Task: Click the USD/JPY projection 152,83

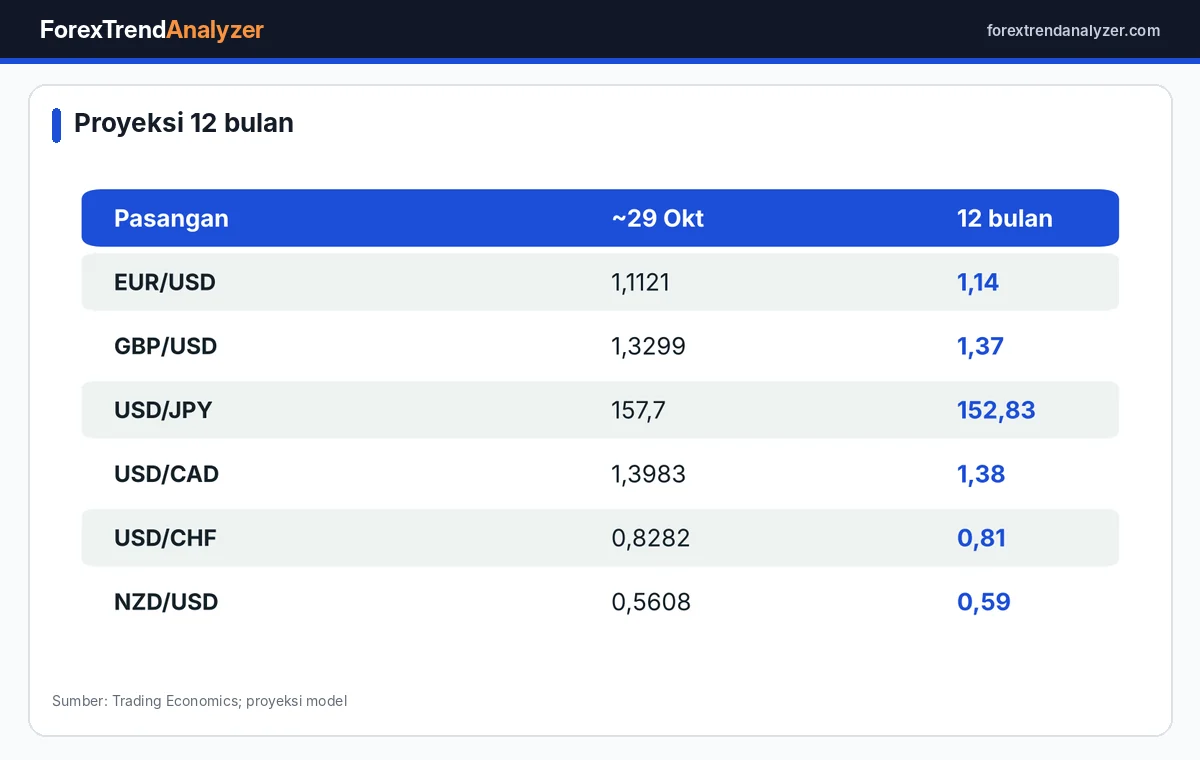Action: pyautogui.click(x=996, y=410)
